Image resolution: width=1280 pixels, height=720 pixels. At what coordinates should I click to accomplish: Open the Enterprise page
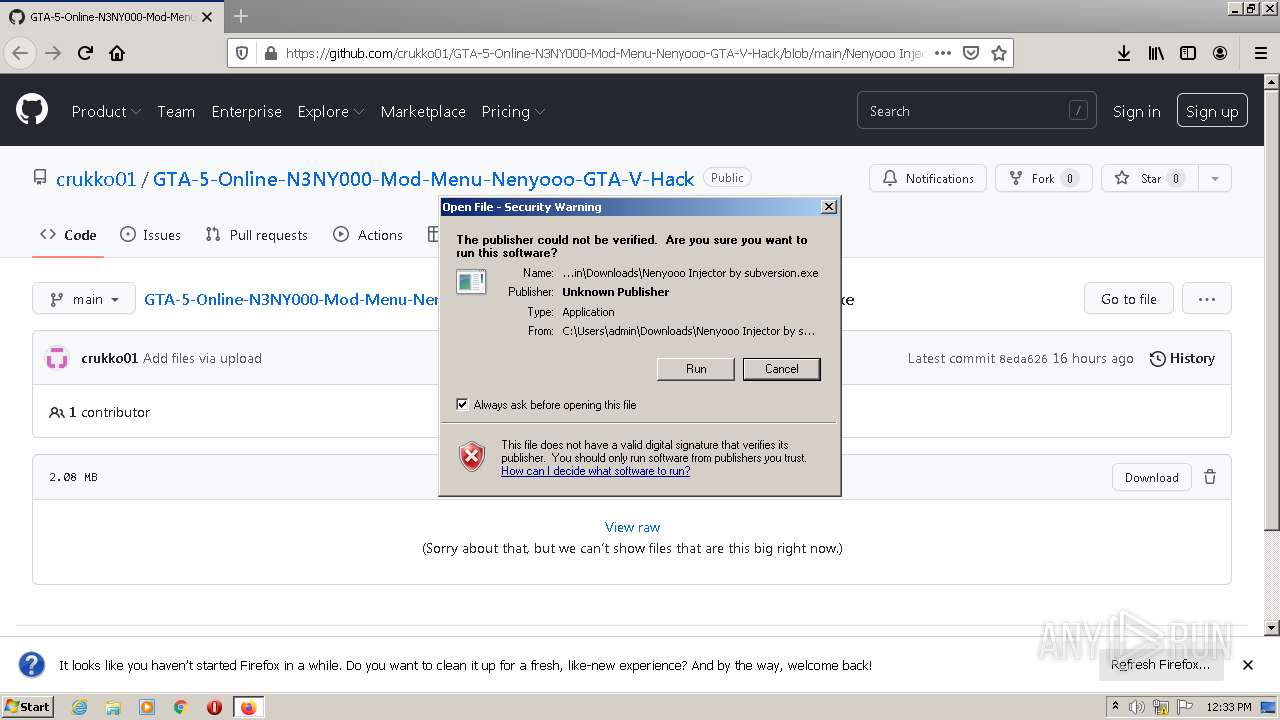pyautogui.click(x=246, y=111)
